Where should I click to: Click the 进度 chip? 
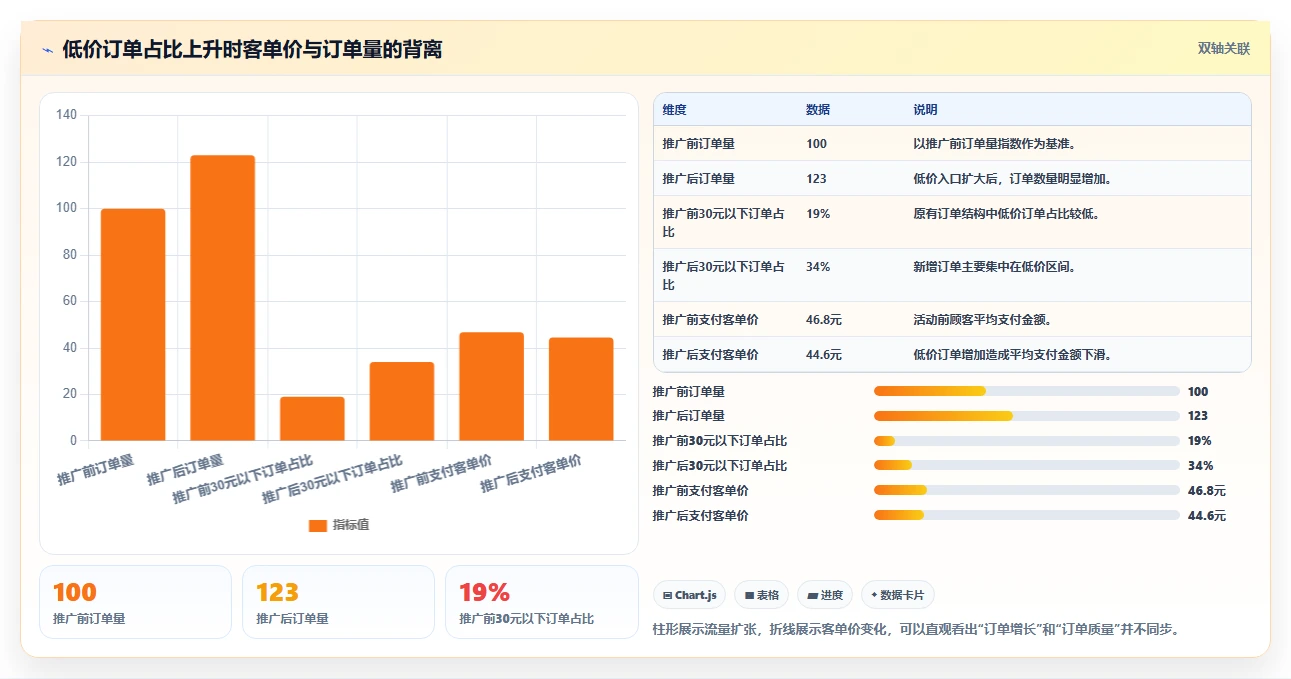824,595
